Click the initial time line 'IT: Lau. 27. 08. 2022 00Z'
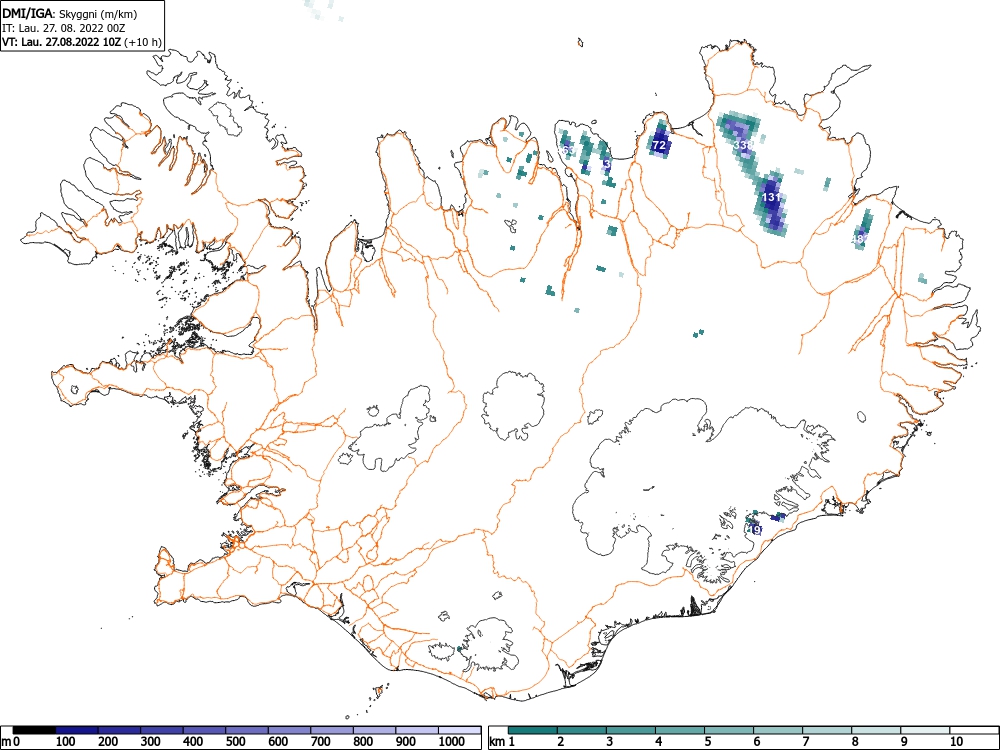Screen dimensions: 1000x750 tap(62, 28)
